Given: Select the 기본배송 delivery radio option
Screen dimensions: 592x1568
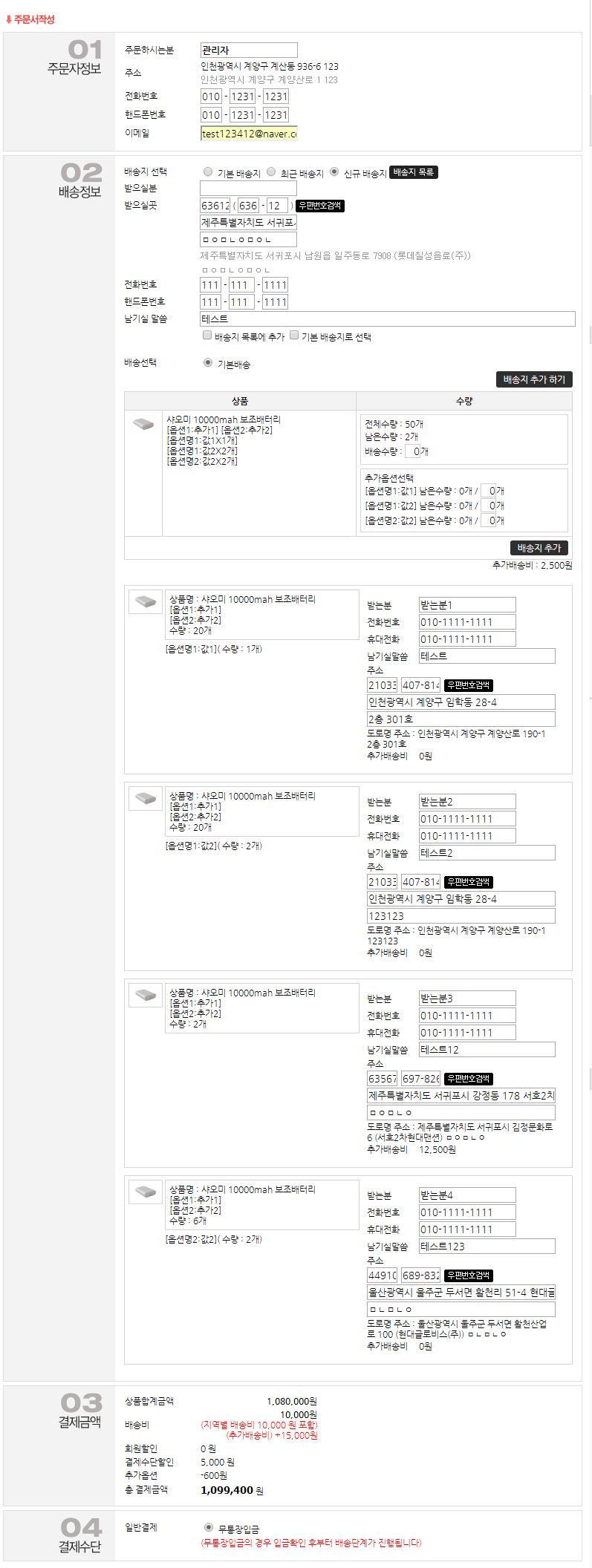Looking at the screenshot, I should tap(208, 363).
